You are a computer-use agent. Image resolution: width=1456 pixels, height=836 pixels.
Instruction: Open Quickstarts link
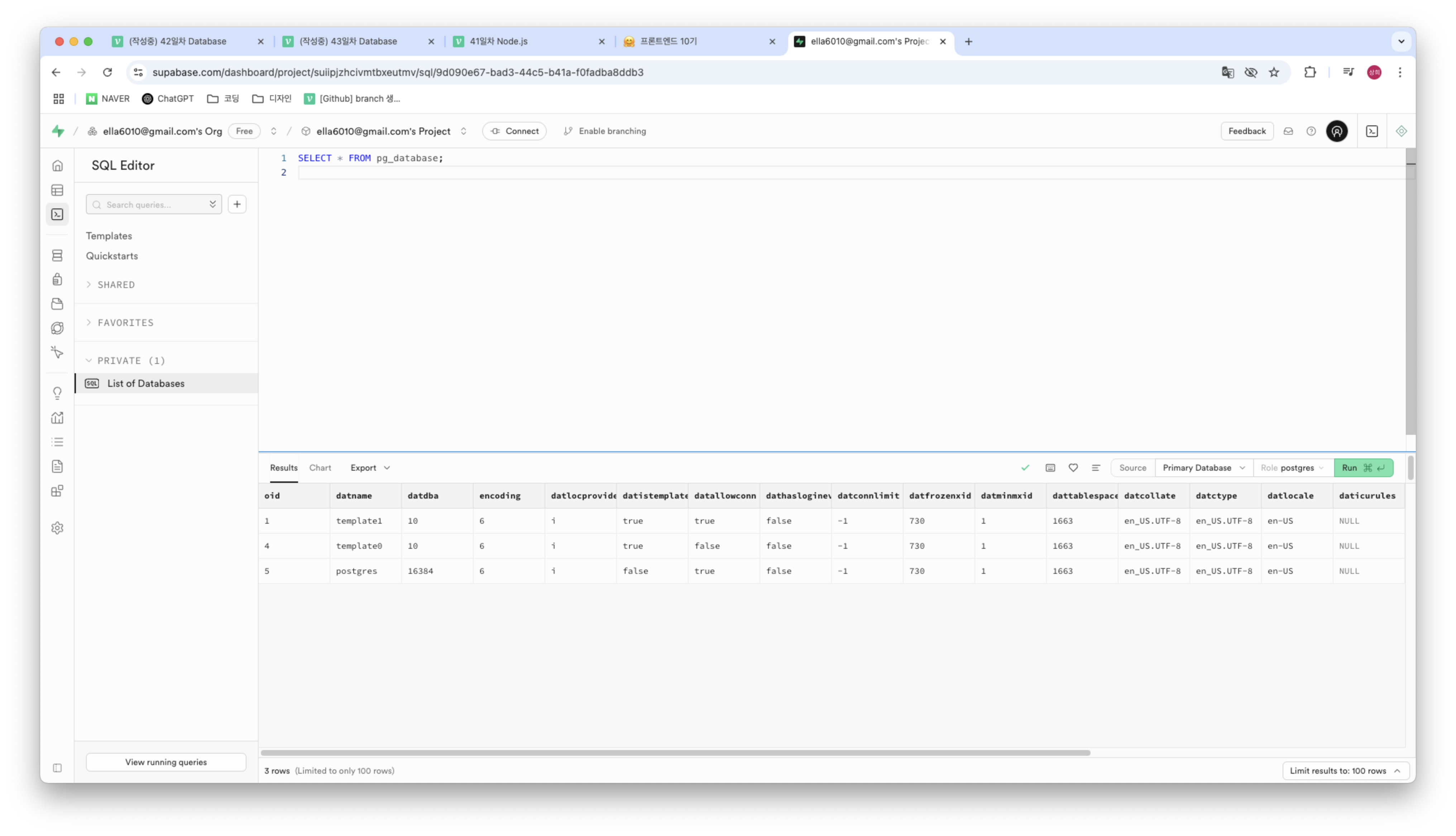112,256
